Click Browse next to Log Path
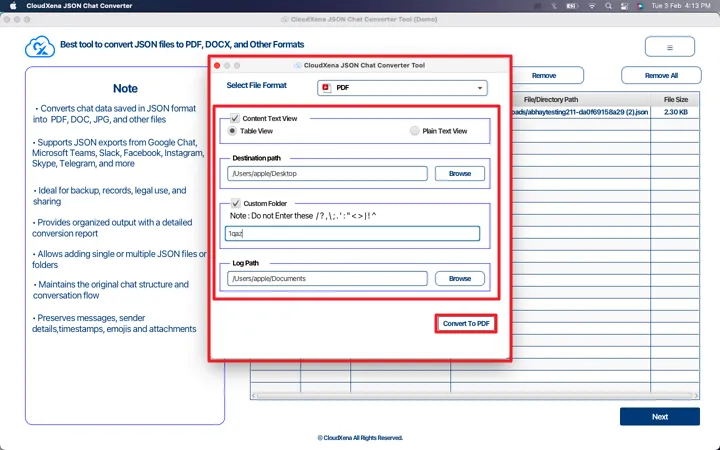The width and height of the screenshot is (720, 450). [x=459, y=279]
